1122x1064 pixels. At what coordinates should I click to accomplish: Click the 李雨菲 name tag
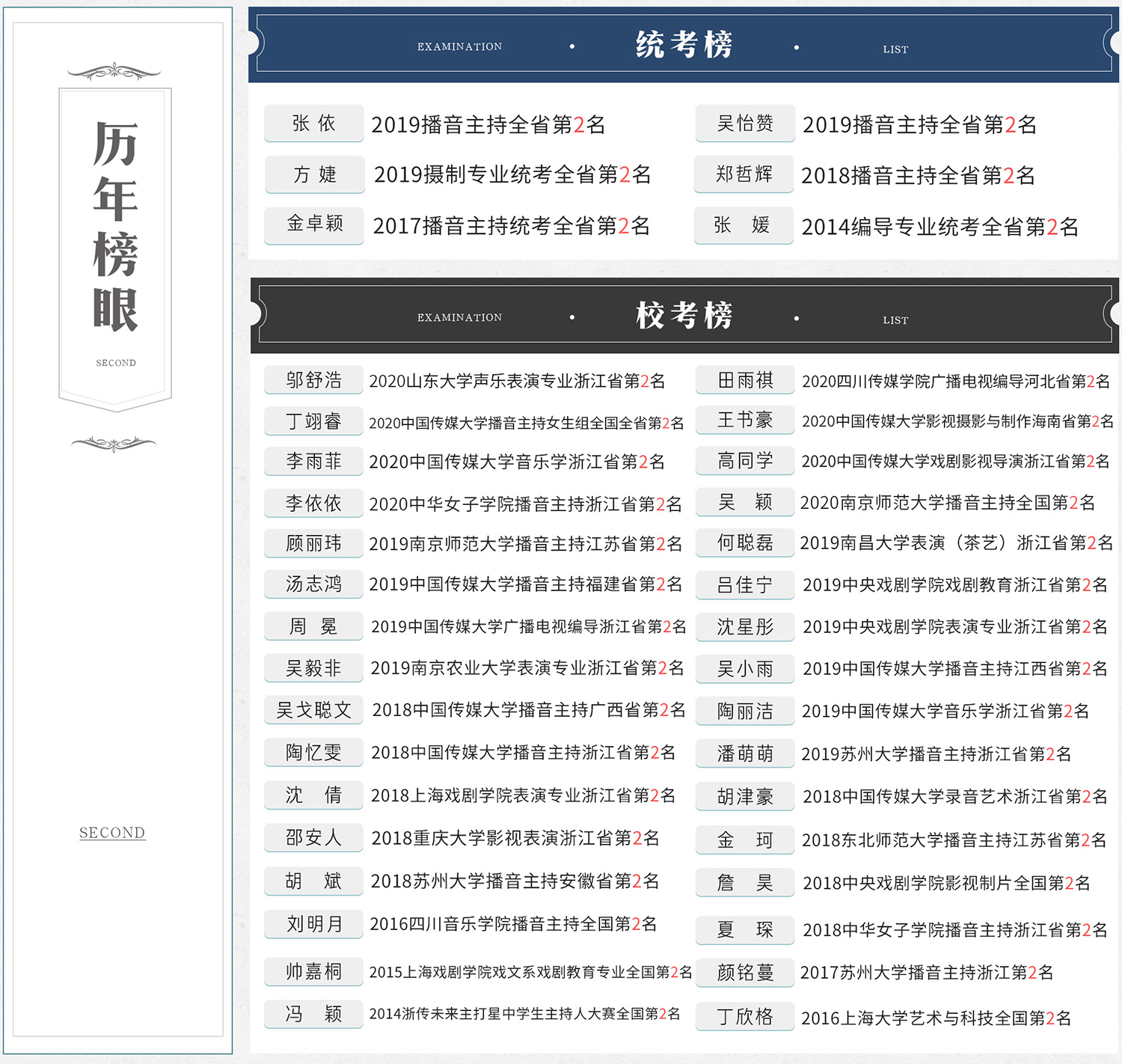314,462
